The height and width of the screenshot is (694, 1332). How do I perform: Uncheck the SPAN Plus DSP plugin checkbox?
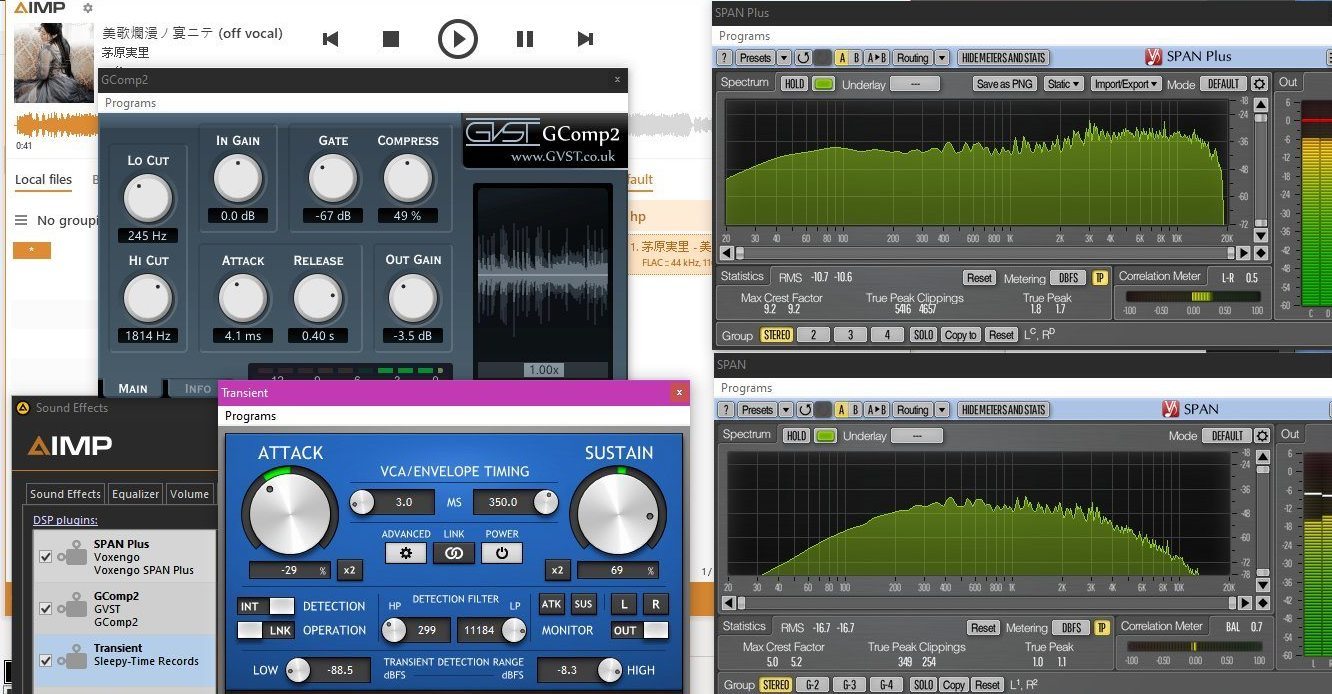click(45, 557)
